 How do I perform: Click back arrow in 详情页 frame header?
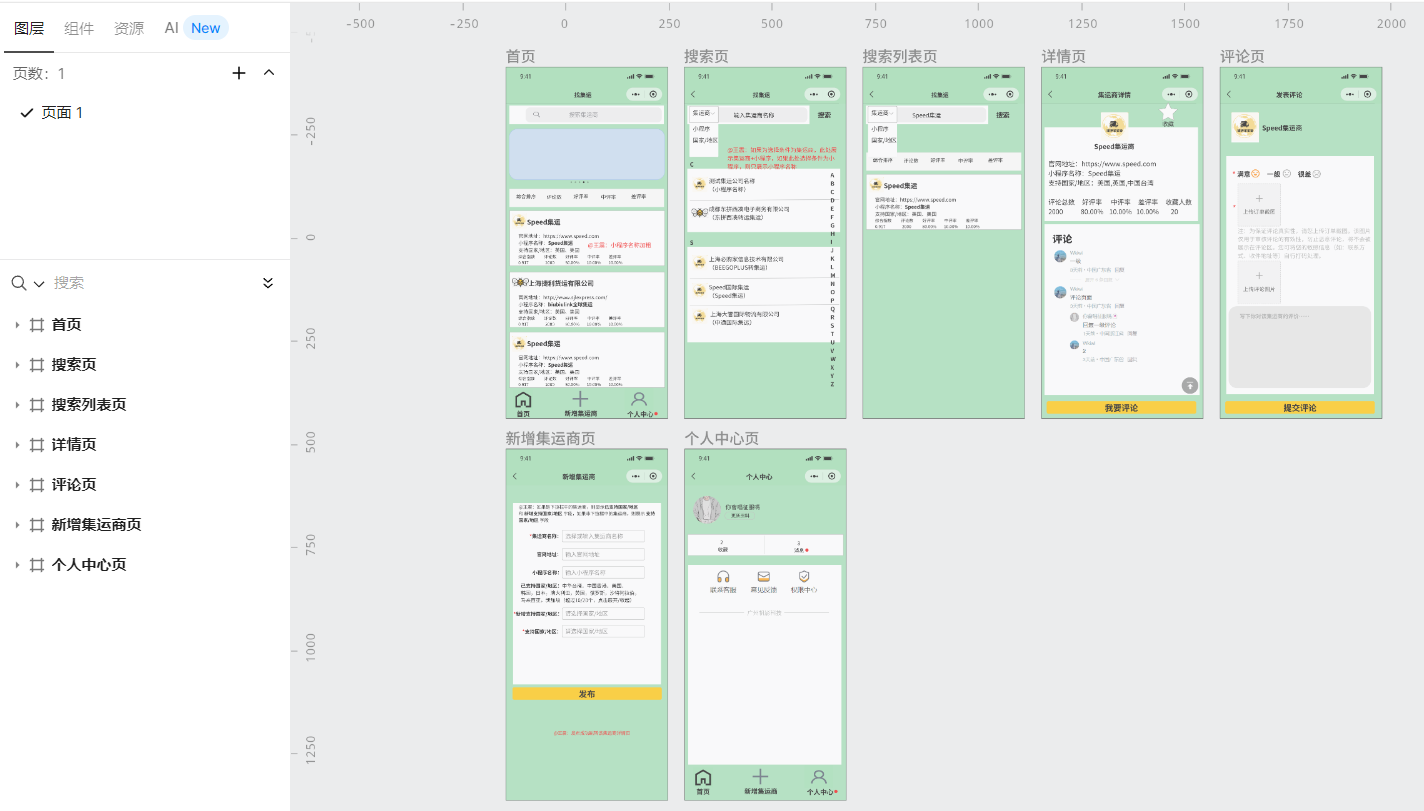coord(1050,94)
